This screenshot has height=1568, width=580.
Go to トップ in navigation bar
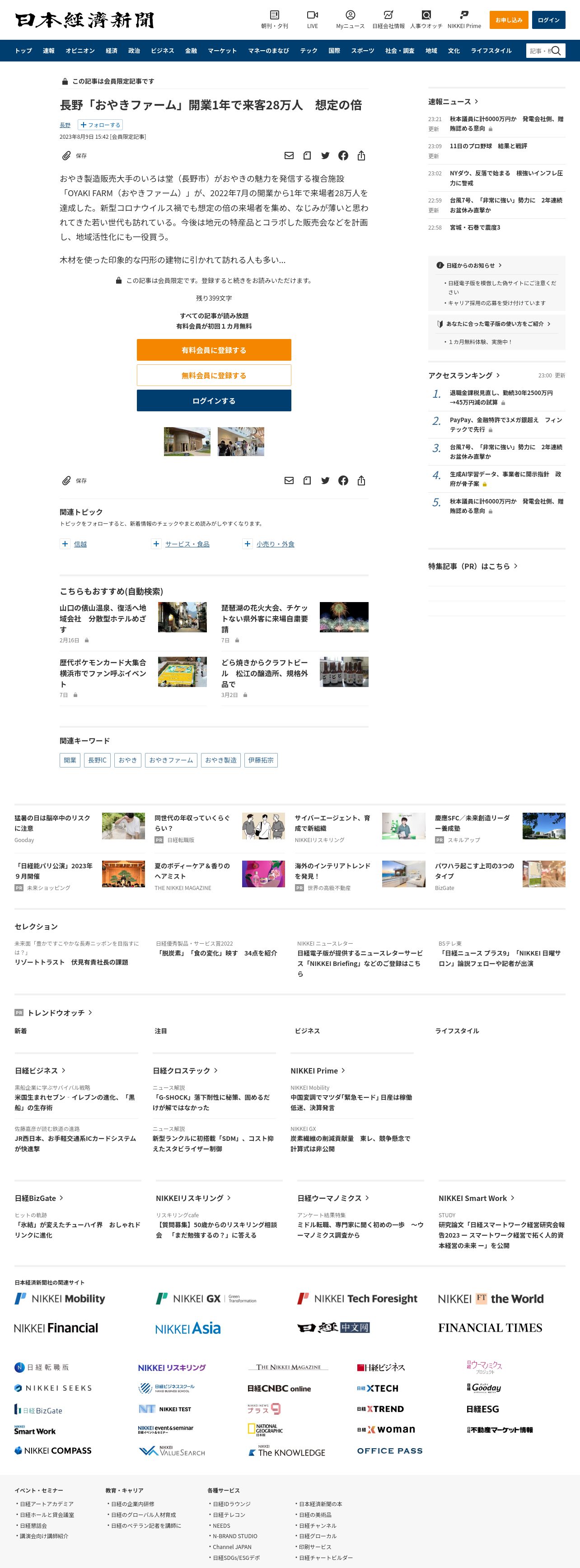[x=23, y=51]
